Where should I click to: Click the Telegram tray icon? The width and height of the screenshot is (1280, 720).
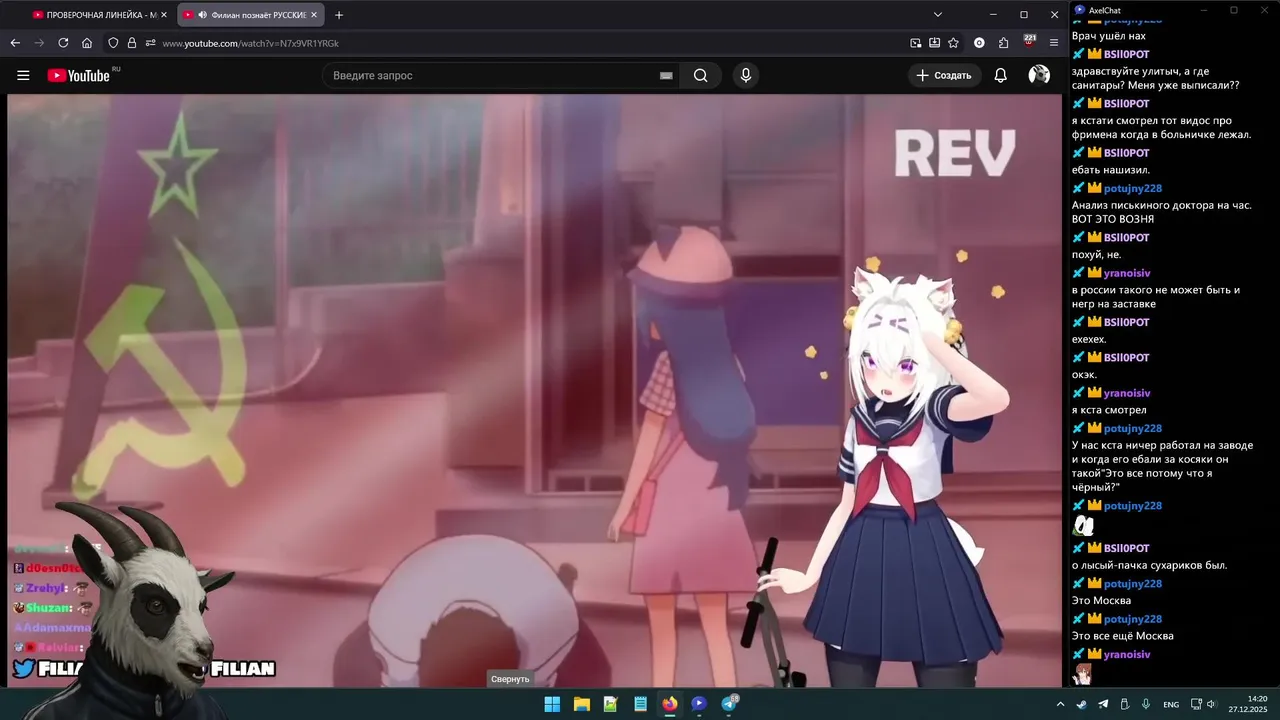(1103, 704)
